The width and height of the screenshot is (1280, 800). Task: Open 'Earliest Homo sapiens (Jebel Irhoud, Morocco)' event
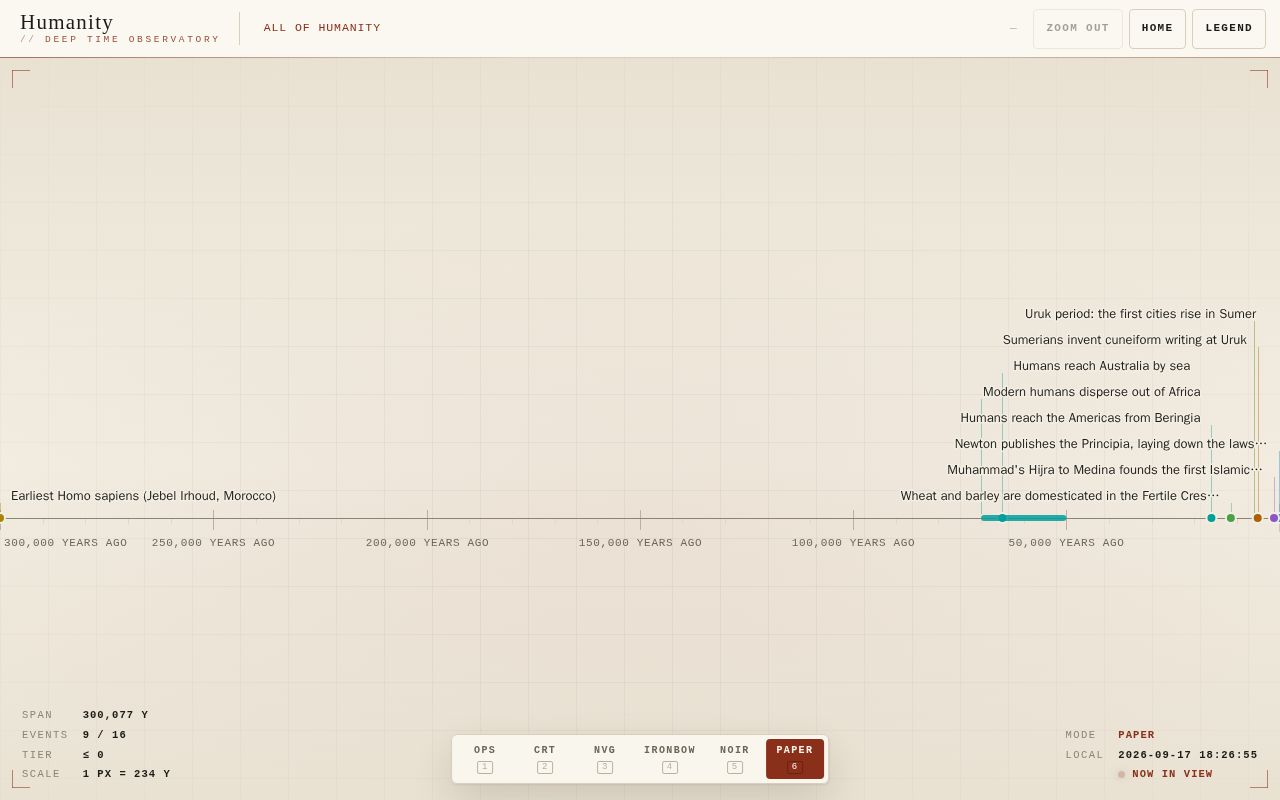pos(143,496)
